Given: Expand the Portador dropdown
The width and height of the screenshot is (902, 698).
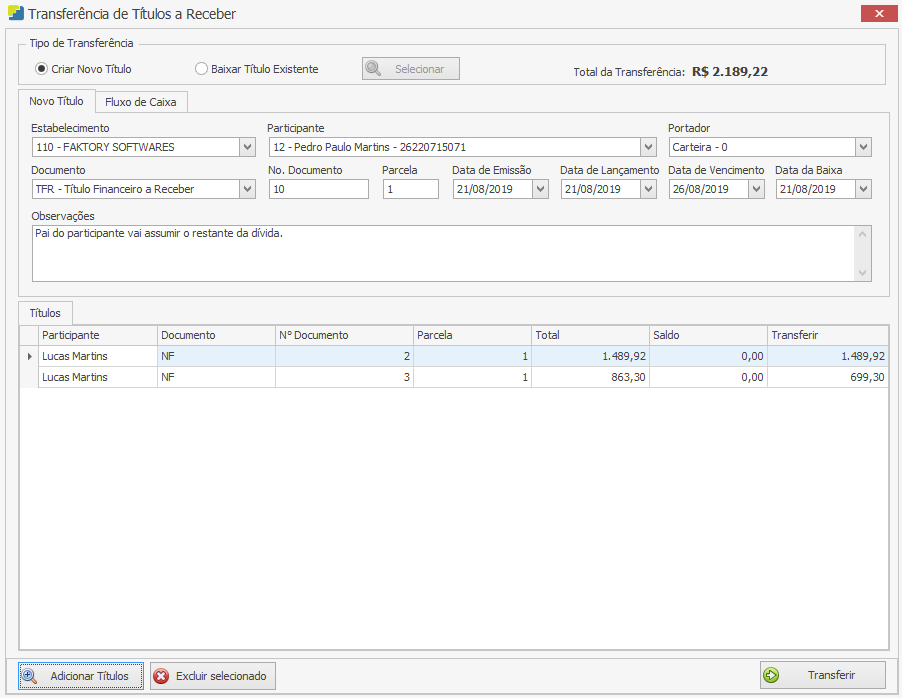Looking at the screenshot, I should [863, 147].
